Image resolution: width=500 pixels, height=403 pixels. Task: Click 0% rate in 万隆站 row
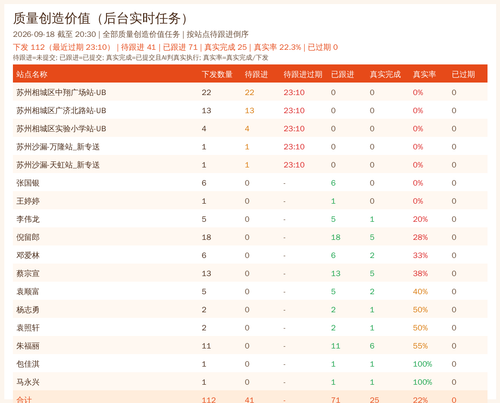point(418,147)
